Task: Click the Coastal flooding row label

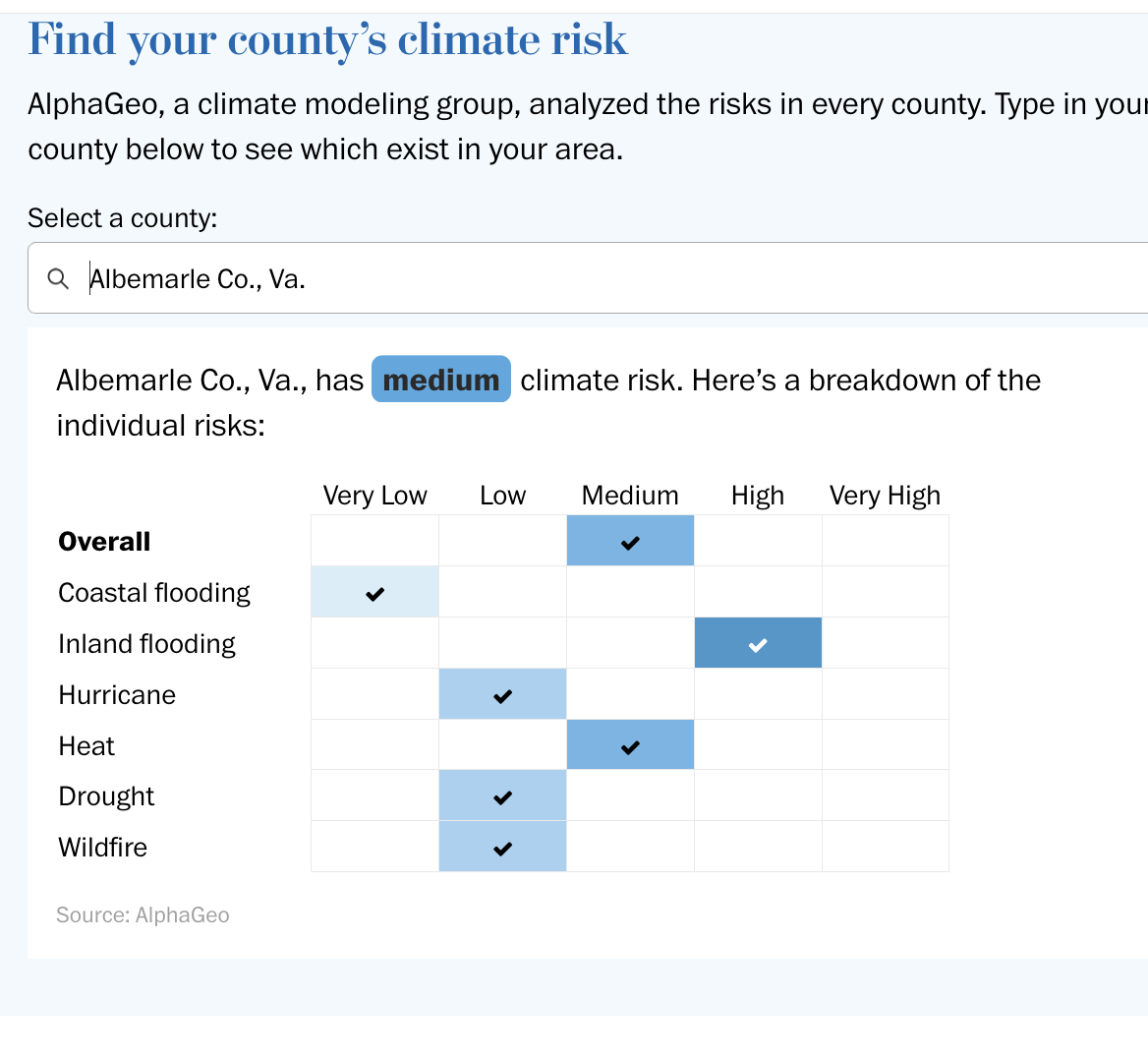Action: pos(154,593)
